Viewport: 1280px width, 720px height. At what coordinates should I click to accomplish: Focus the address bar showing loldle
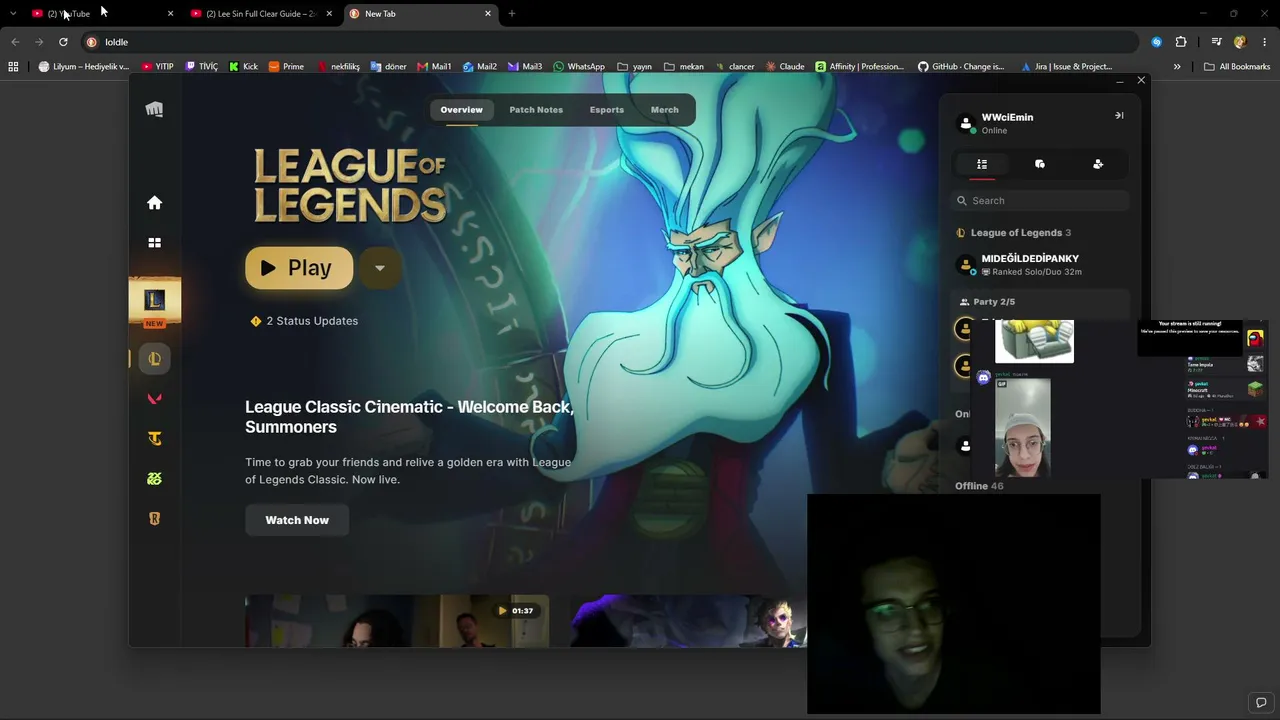610,42
